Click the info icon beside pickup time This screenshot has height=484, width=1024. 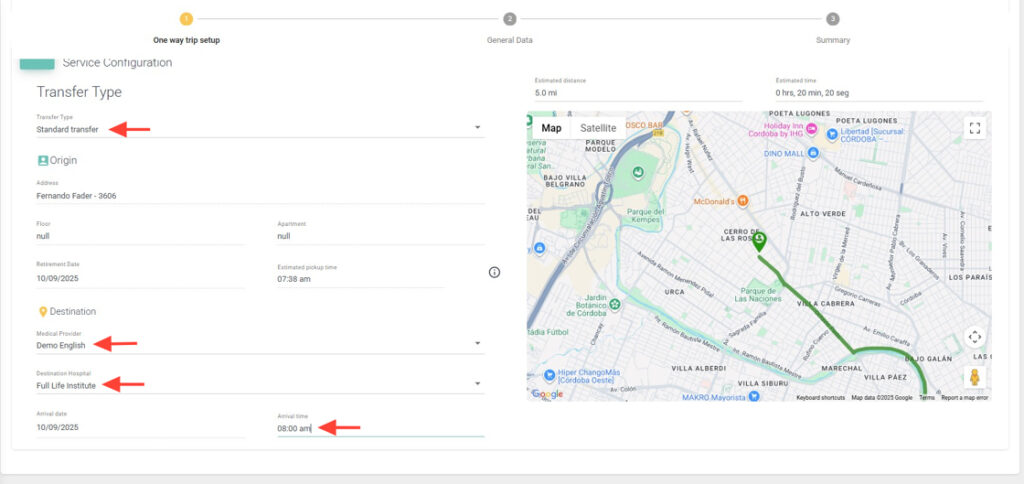click(494, 272)
